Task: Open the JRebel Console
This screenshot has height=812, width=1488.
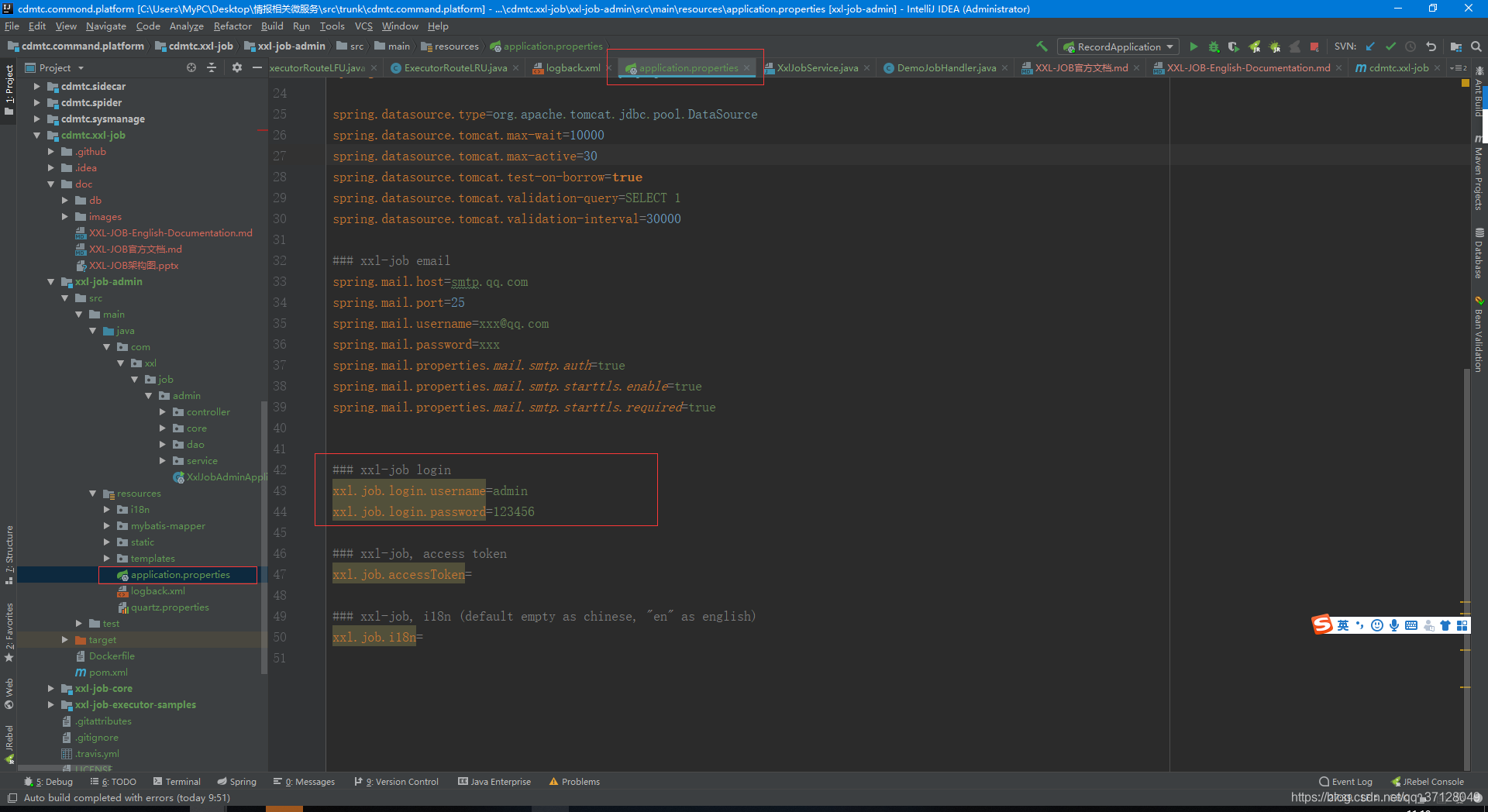Action: pos(1428,782)
